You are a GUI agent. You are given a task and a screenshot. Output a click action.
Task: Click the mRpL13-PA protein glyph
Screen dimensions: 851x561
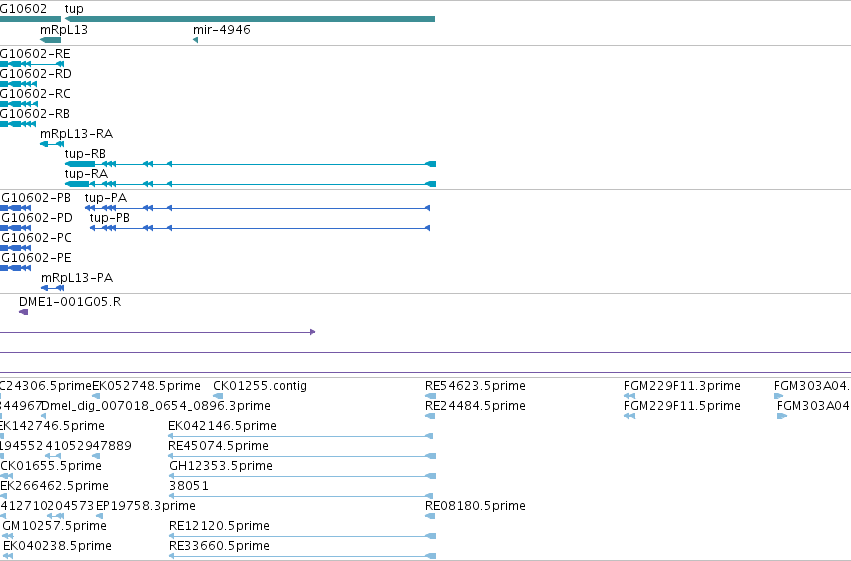pos(53,288)
